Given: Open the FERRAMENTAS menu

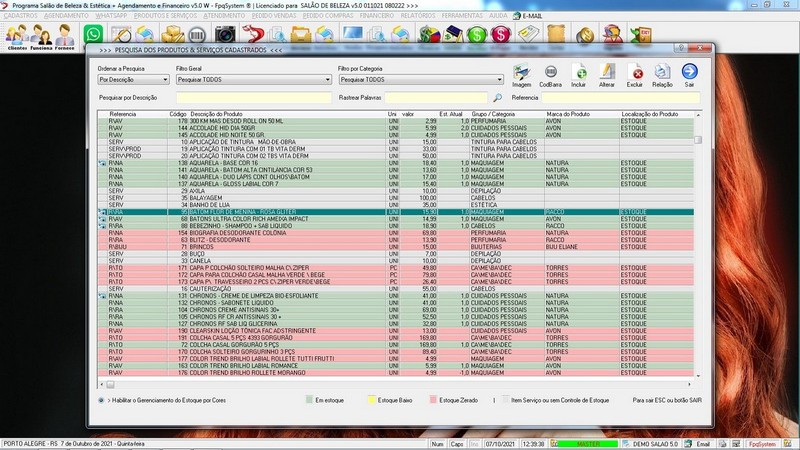Looking at the screenshot, I should (x=462, y=16).
